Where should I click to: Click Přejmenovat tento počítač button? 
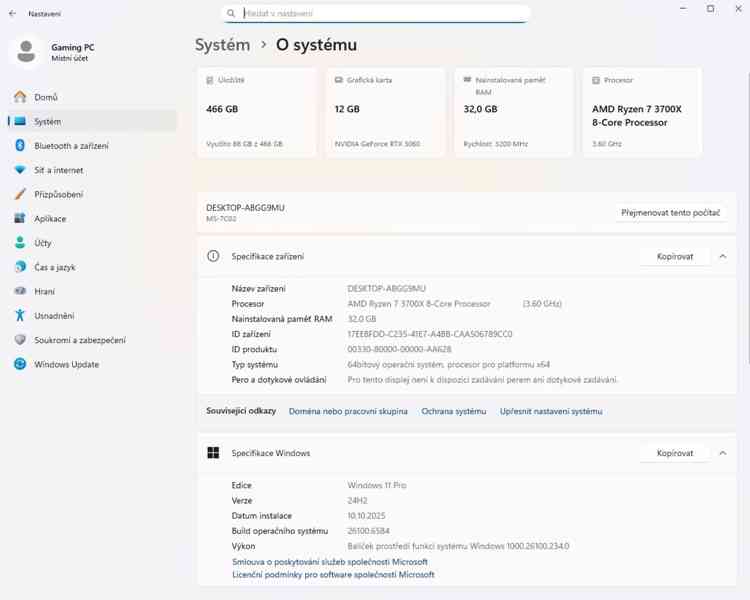point(671,213)
